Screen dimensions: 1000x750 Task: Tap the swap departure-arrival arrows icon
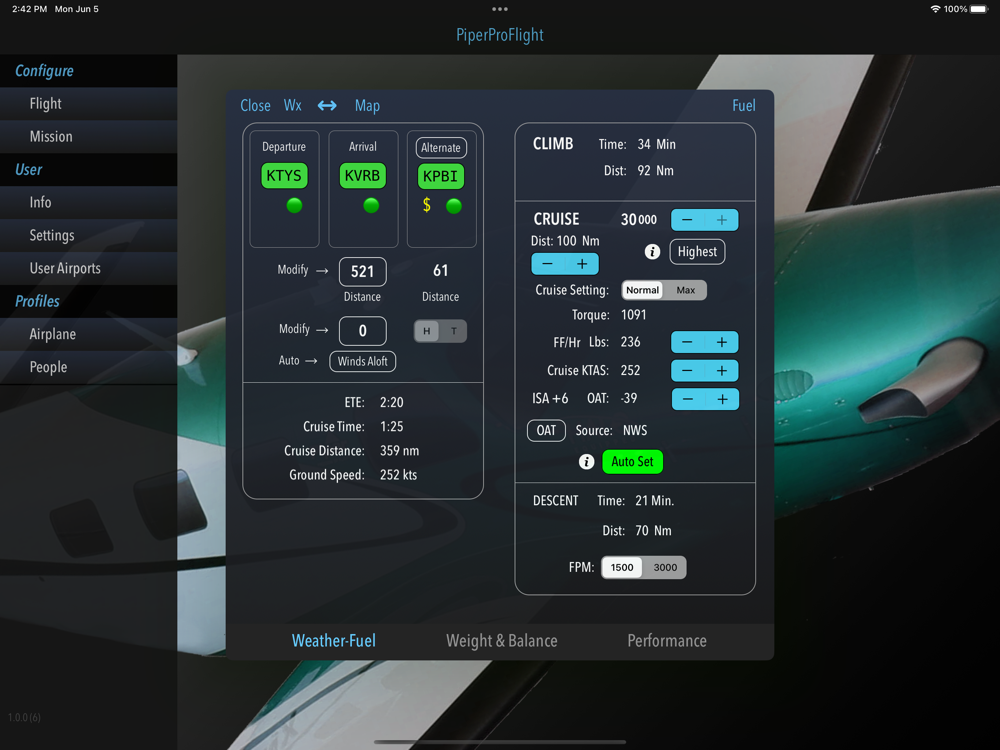click(327, 105)
